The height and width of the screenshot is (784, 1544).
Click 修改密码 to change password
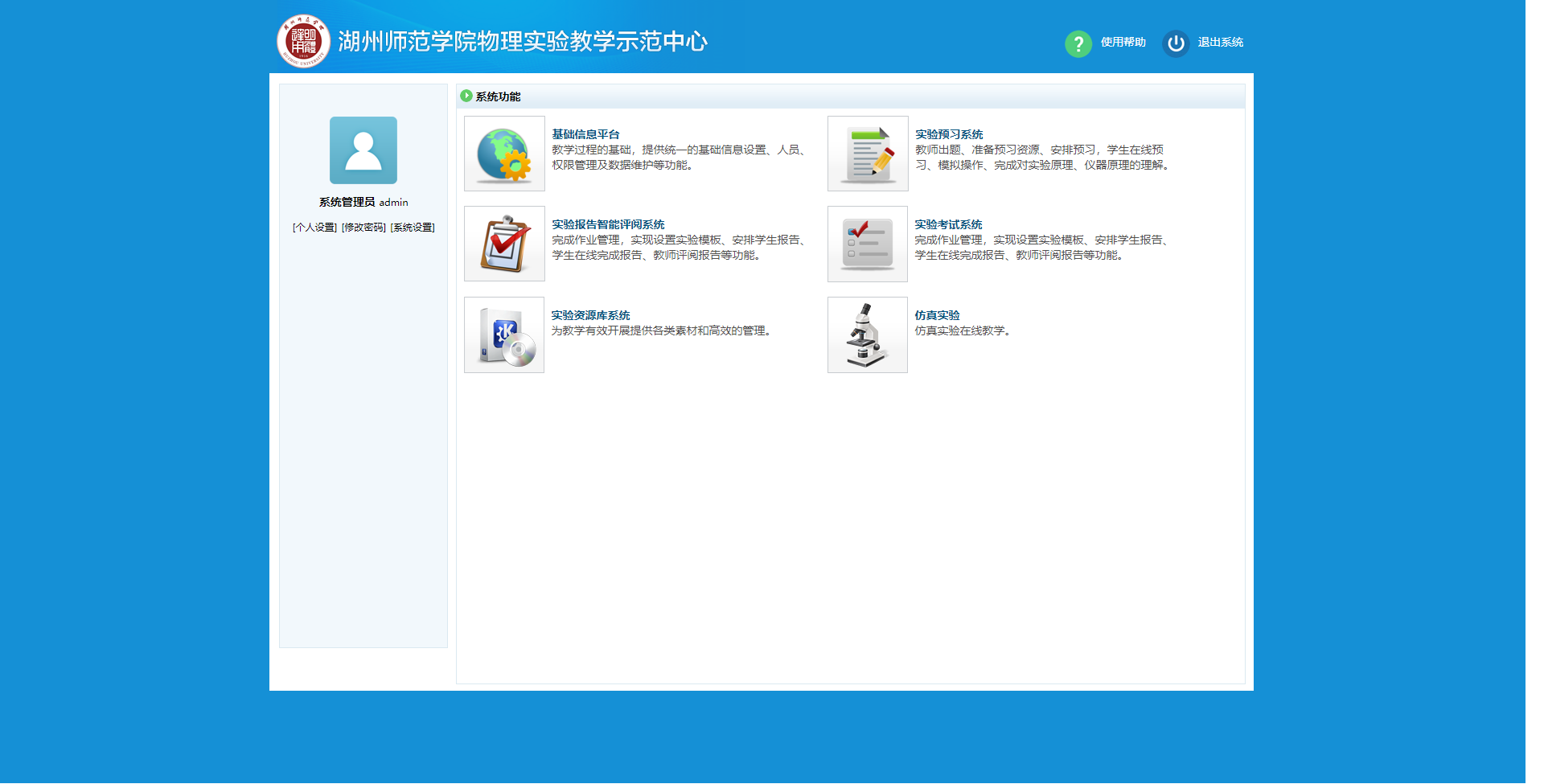(363, 228)
